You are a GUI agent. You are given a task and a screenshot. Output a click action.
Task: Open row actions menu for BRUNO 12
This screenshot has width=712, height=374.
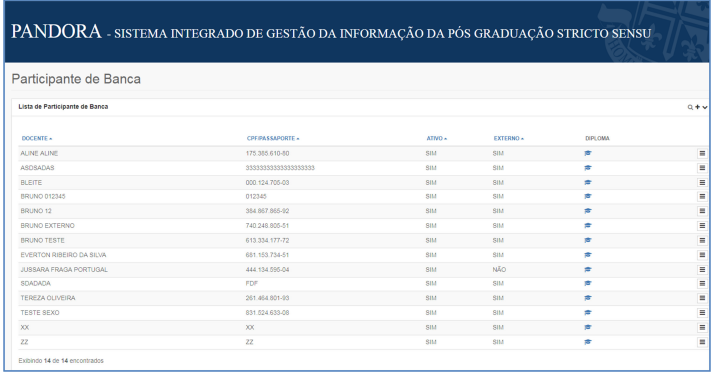click(x=702, y=212)
